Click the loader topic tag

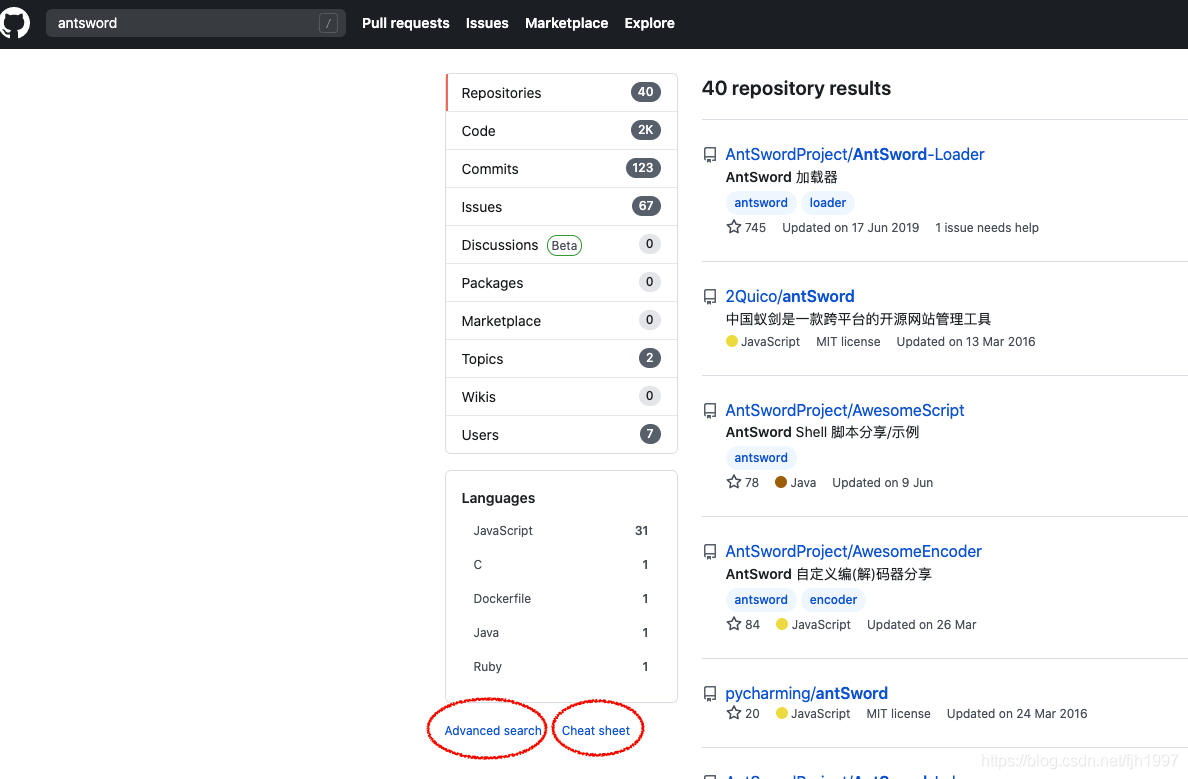point(827,202)
